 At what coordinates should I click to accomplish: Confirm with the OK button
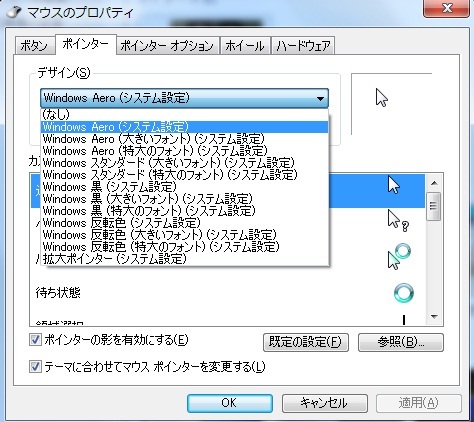230,403
